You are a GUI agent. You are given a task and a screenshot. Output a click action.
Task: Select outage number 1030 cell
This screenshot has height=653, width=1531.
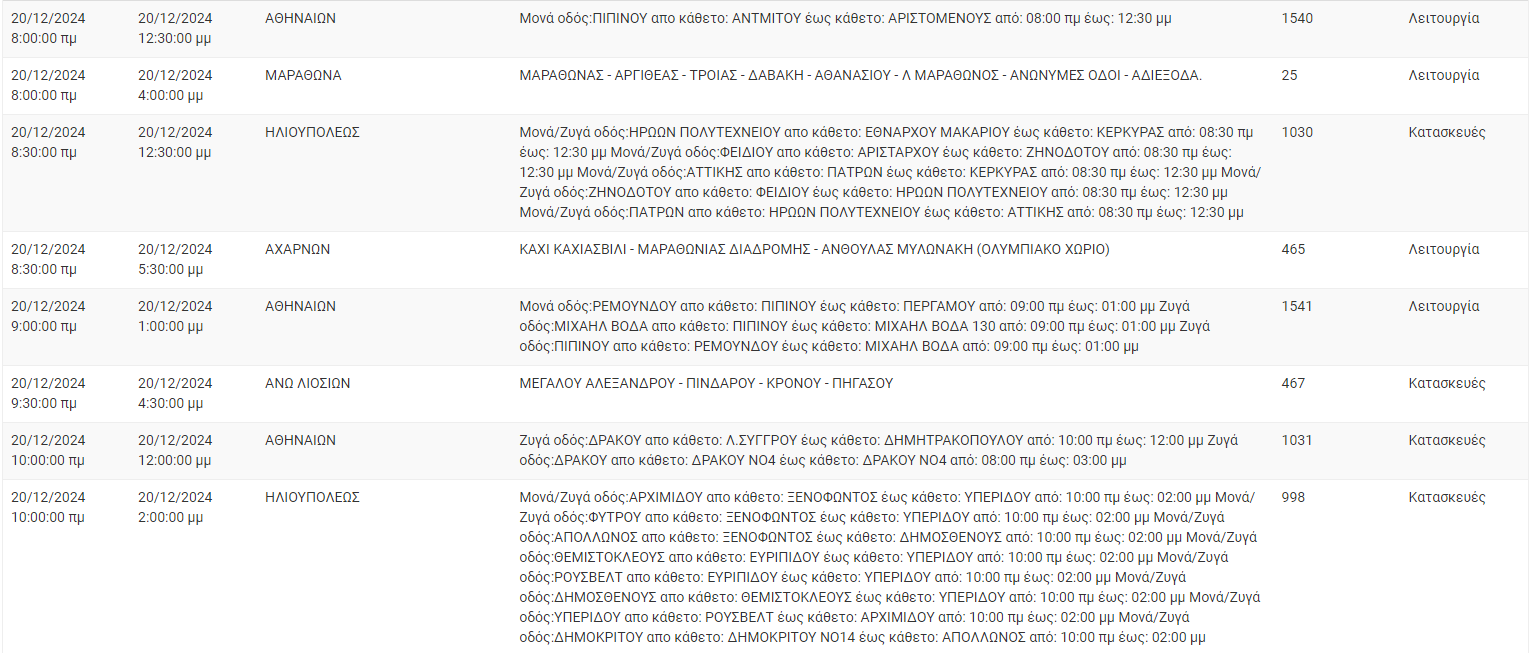click(x=1297, y=133)
